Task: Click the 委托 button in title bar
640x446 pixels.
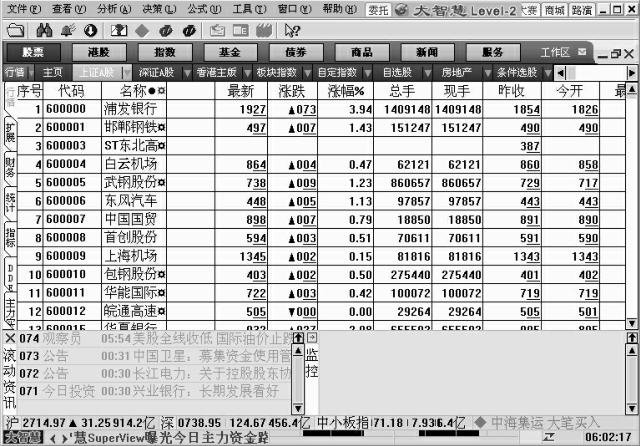Action: click(378, 10)
